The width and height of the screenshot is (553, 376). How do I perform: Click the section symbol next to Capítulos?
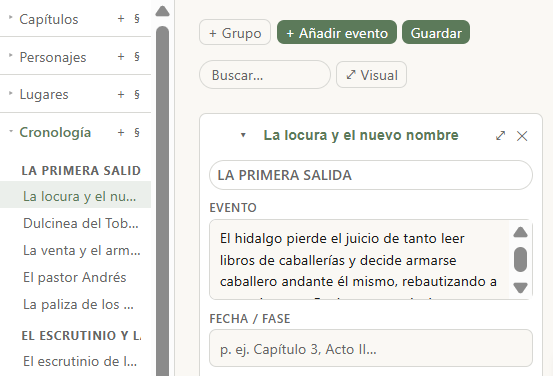coord(137,19)
